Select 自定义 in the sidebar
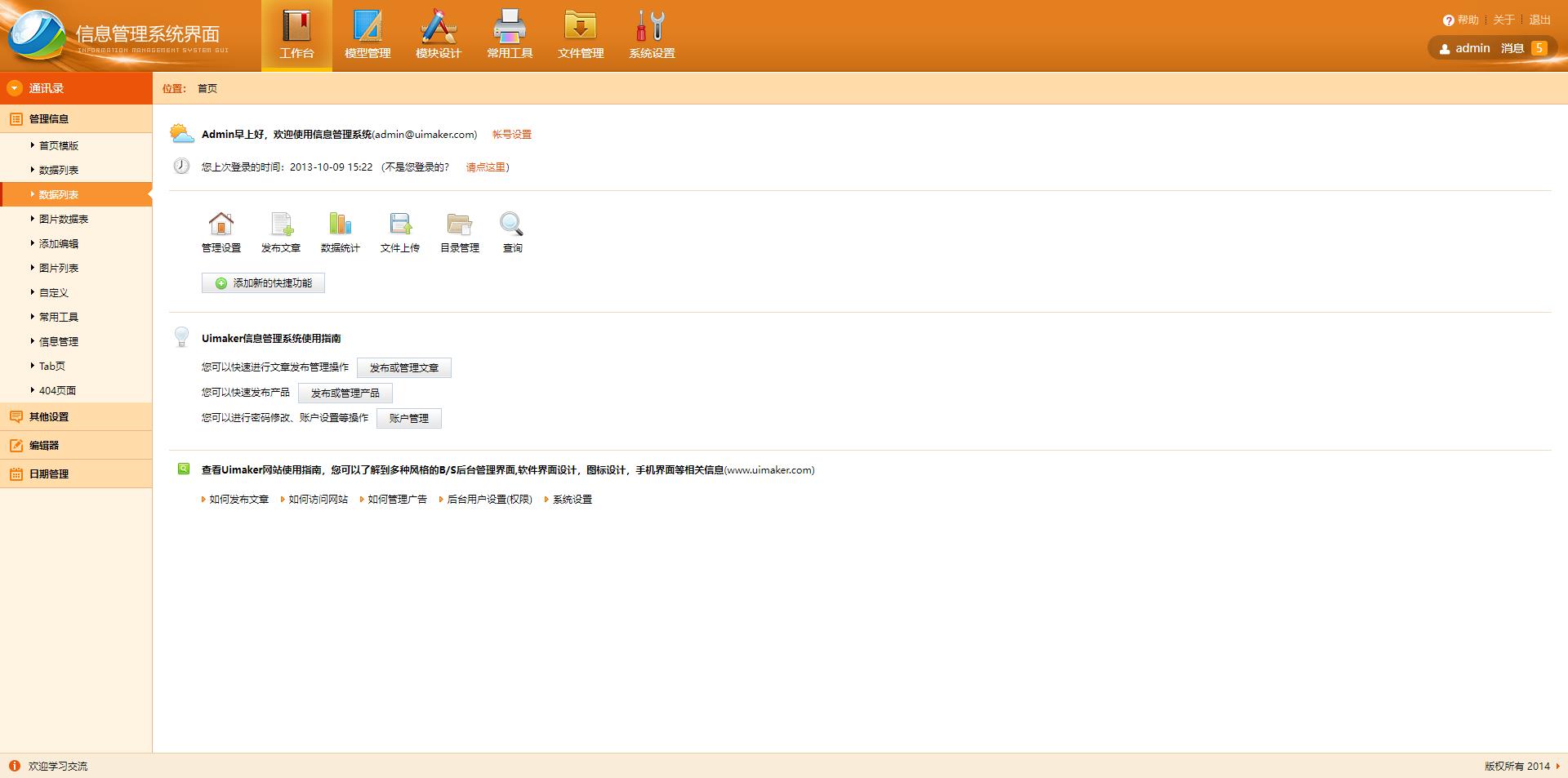Image resolution: width=1568 pixels, height=778 pixels. click(x=54, y=292)
